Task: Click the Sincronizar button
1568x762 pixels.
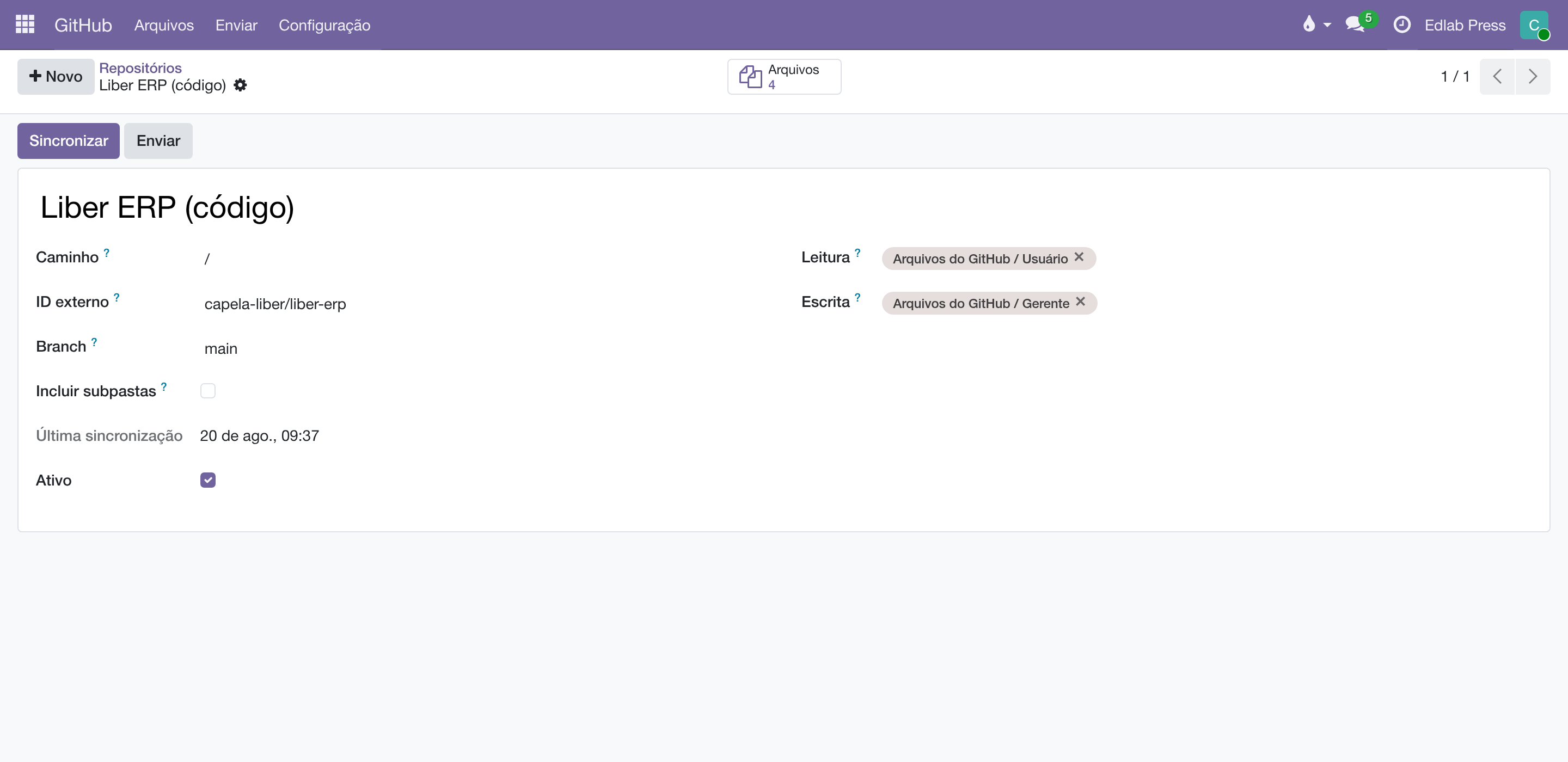Action: pos(68,140)
